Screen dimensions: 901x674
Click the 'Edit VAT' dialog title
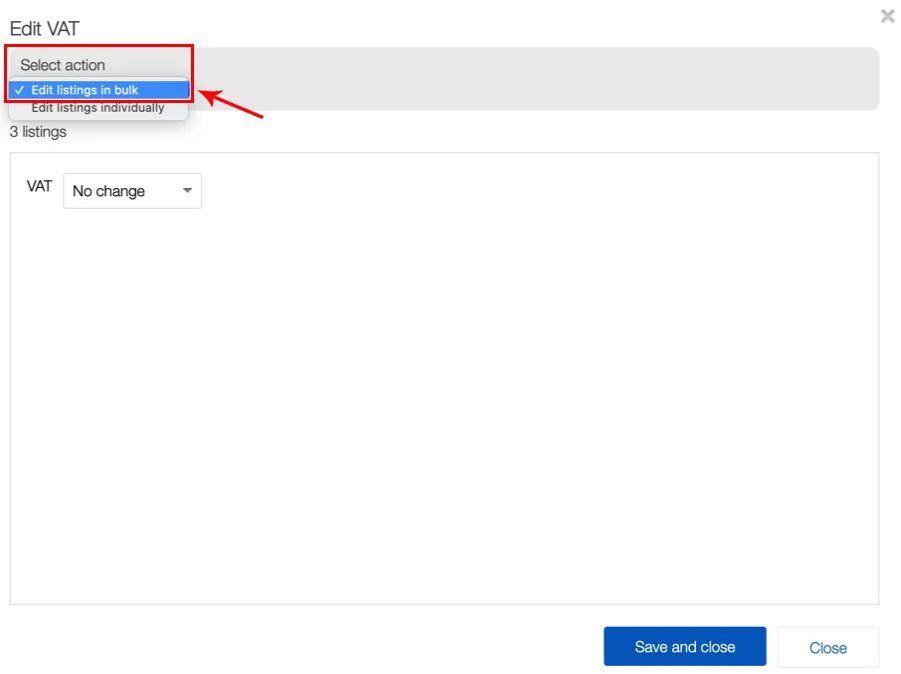(x=44, y=28)
